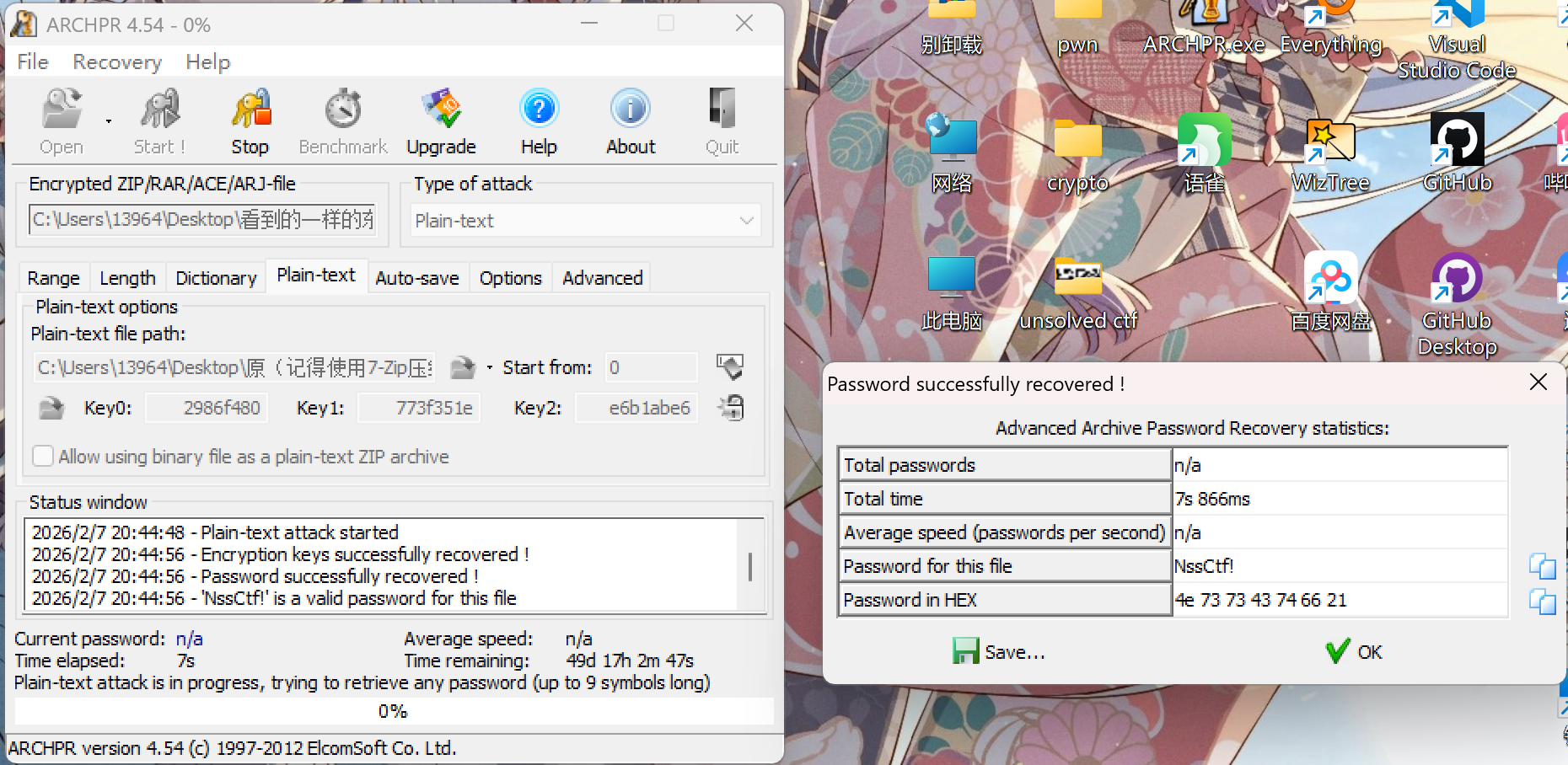Copy the recovered password to clipboard
Viewport: 1568px width, 765px height.
pyautogui.click(x=1542, y=566)
